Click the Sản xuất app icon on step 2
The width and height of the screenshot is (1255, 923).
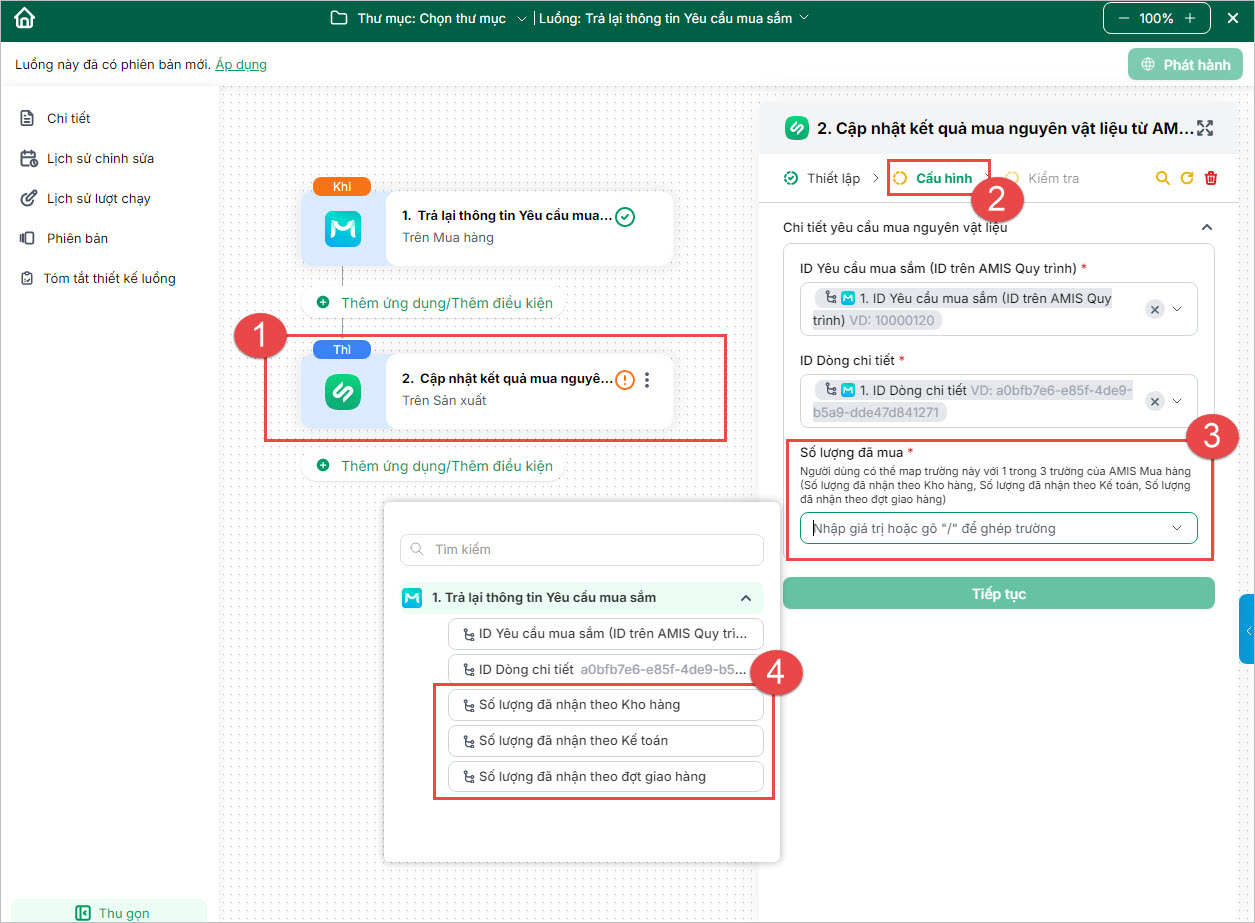[x=343, y=392]
